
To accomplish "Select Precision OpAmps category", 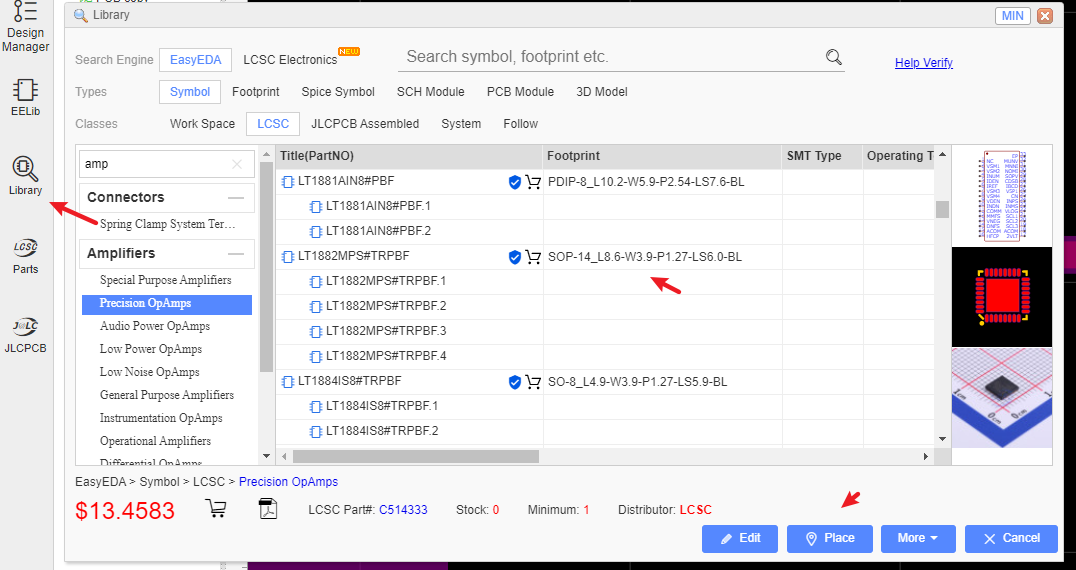I will pos(167,303).
